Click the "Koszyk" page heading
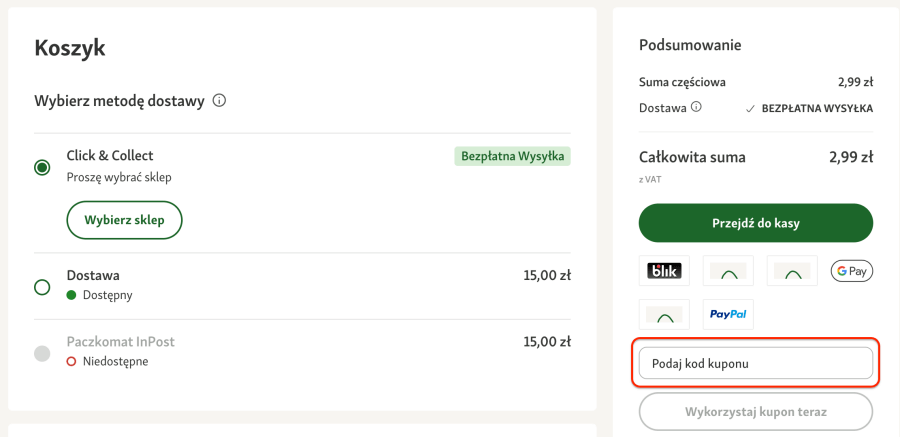The width and height of the screenshot is (900, 437). pyautogui.click(x=69, y=47)
